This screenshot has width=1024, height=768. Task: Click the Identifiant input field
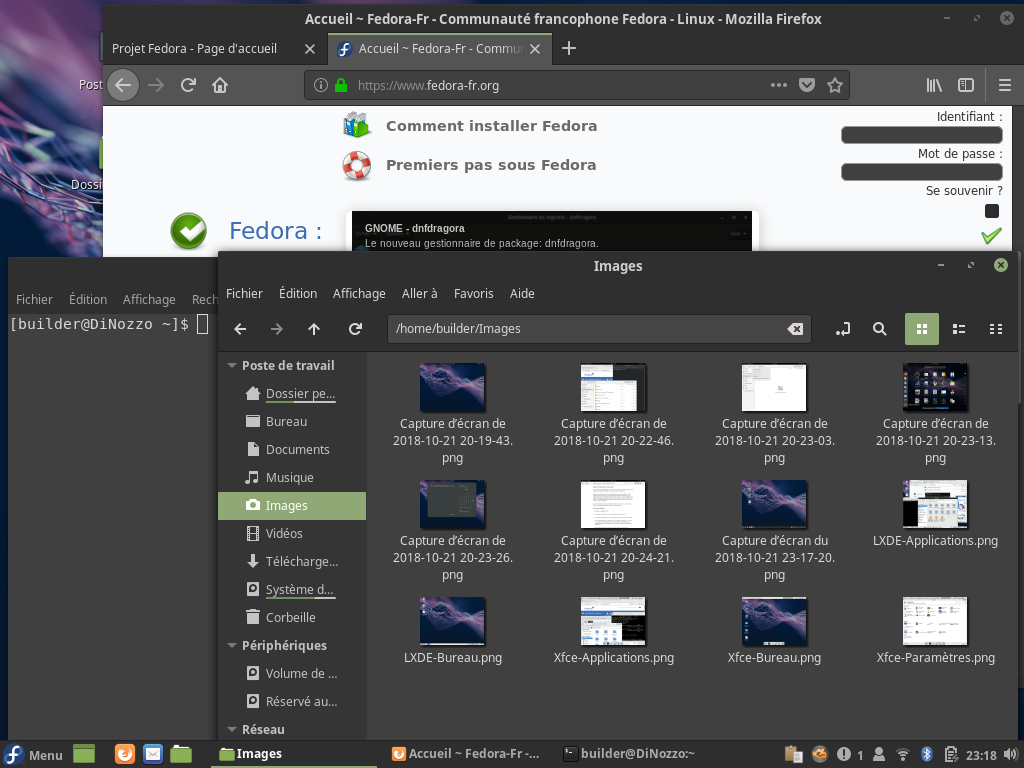point(921,135)
